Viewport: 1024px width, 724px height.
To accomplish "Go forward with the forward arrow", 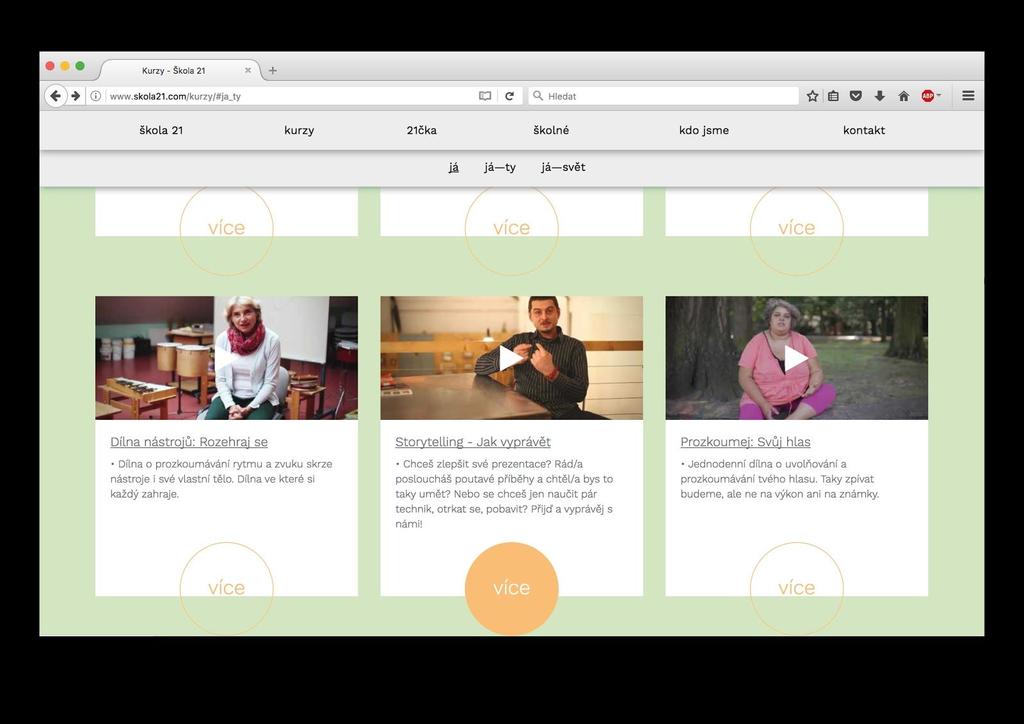I will (76, 96).
